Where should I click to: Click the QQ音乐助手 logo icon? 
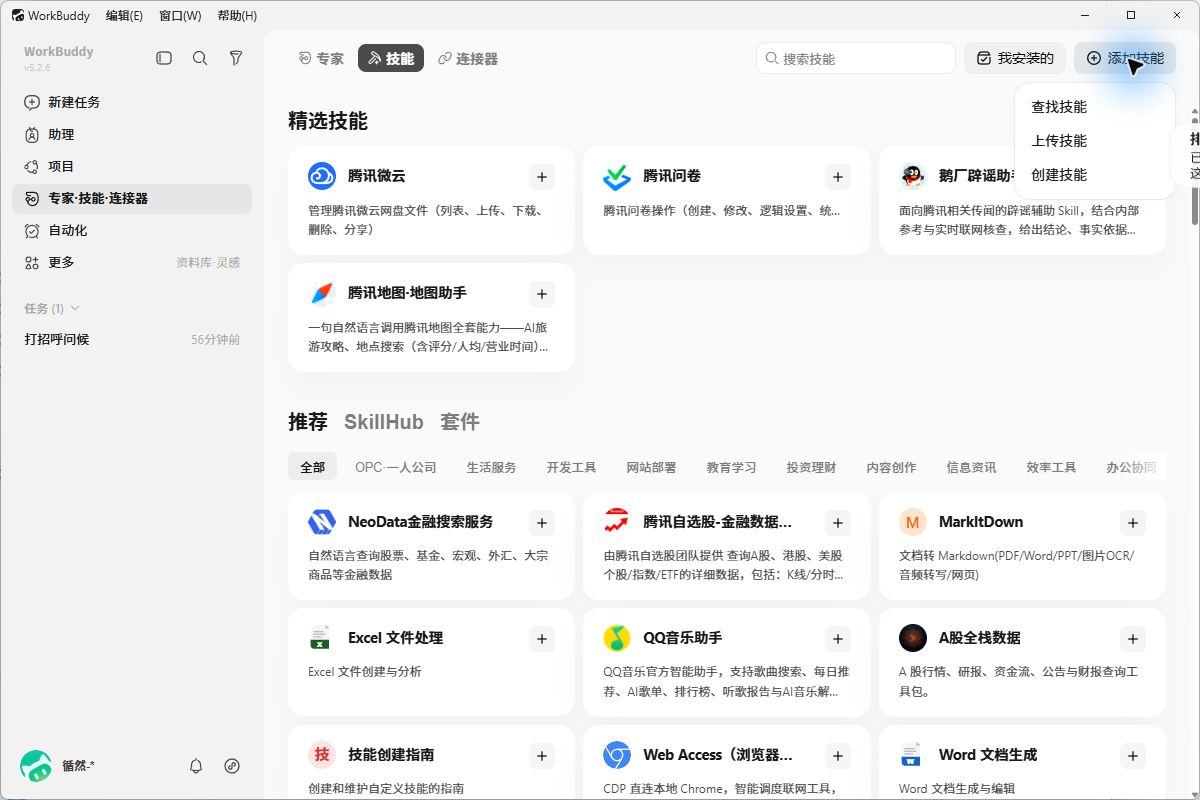tap(617, 638)
